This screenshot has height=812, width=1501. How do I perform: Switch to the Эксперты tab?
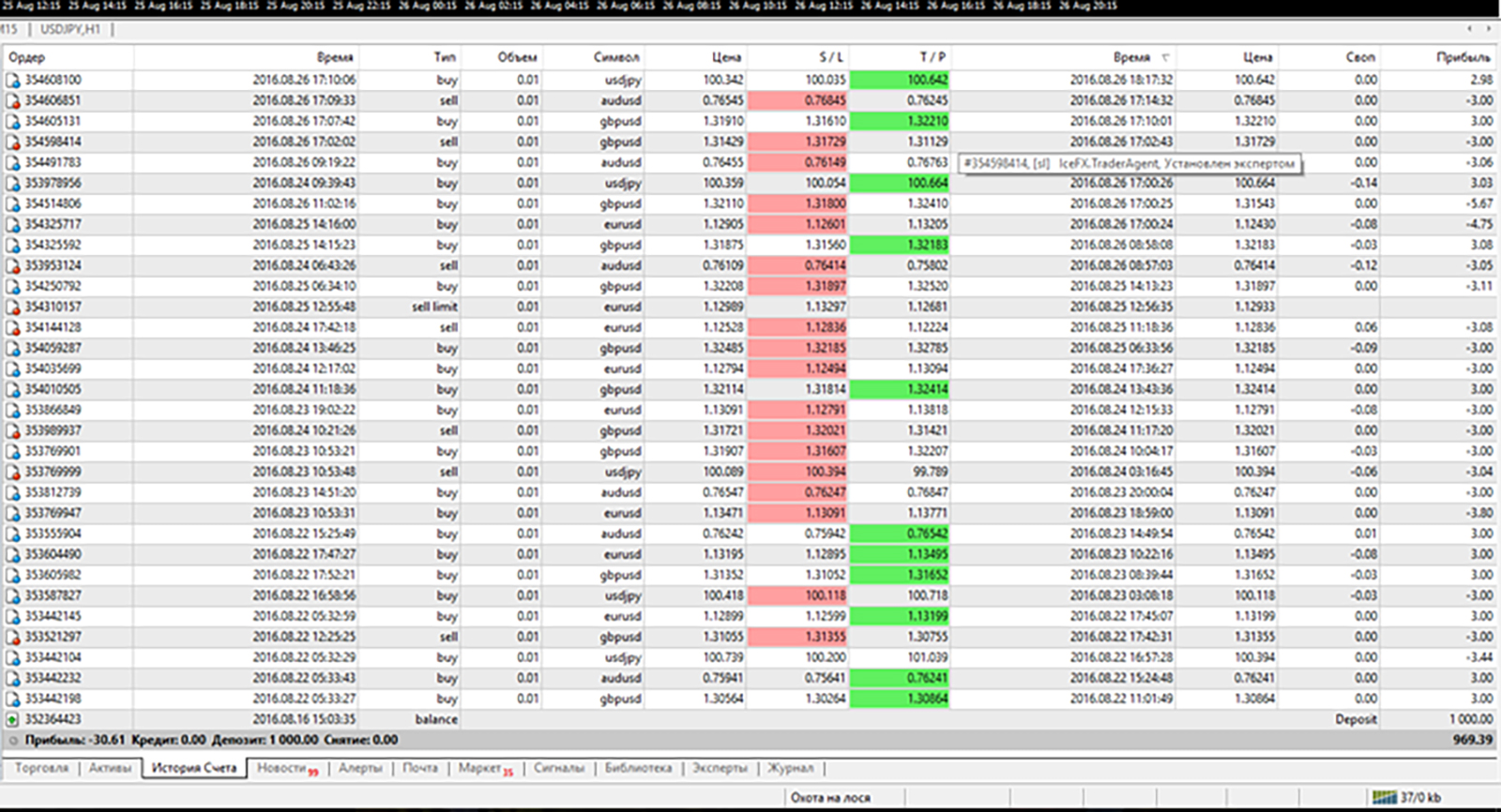pyautogui.click(x=720, y=768)
